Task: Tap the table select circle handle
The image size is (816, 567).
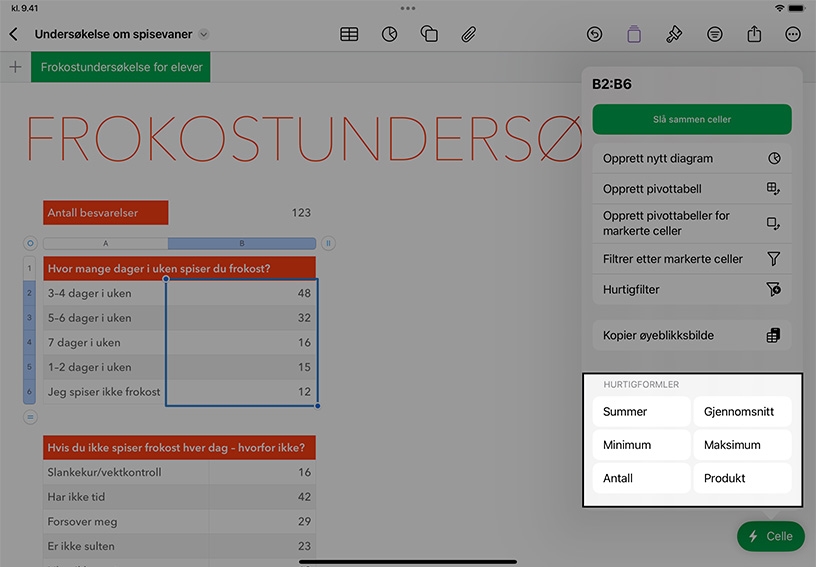Action: coord(30,243)
